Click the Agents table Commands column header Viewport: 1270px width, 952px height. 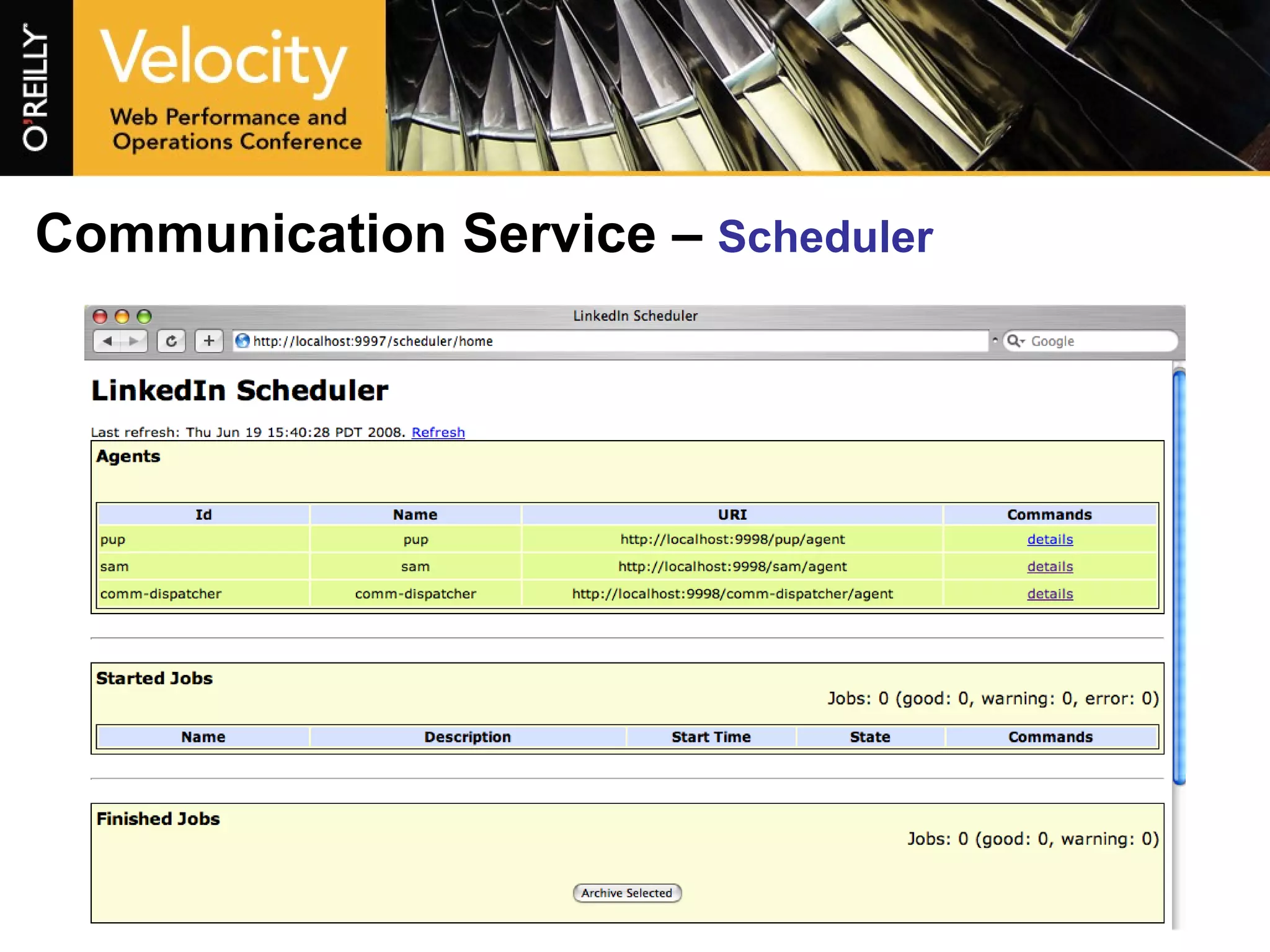(1049, 514)
